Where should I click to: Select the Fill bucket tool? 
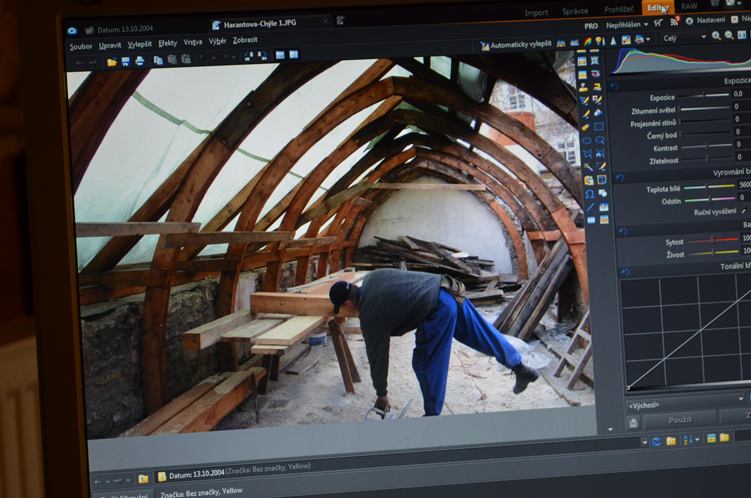point(598,113)
